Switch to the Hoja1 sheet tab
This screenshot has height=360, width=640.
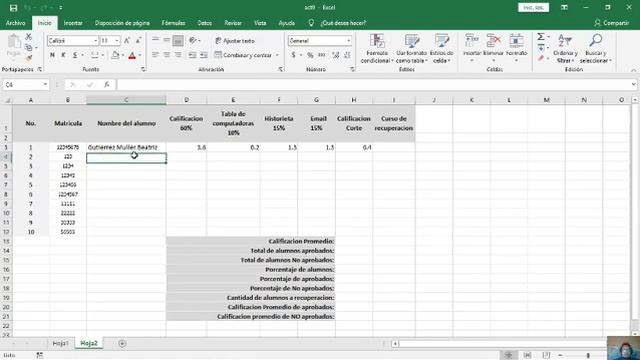[60, 343]
